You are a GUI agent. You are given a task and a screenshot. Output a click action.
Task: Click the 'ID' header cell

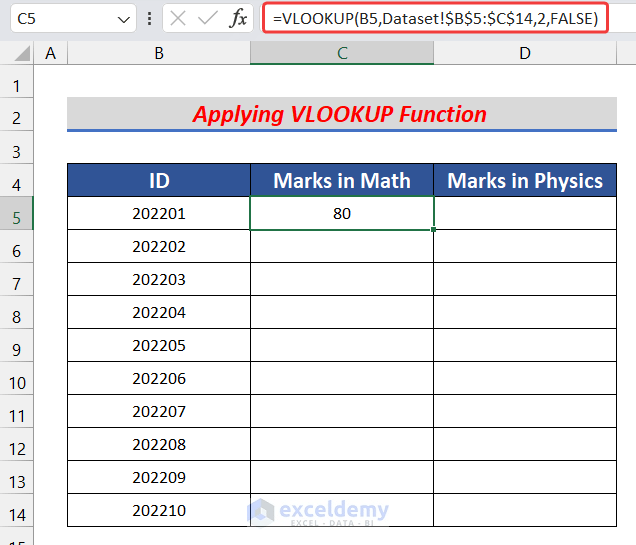(159, 180)
